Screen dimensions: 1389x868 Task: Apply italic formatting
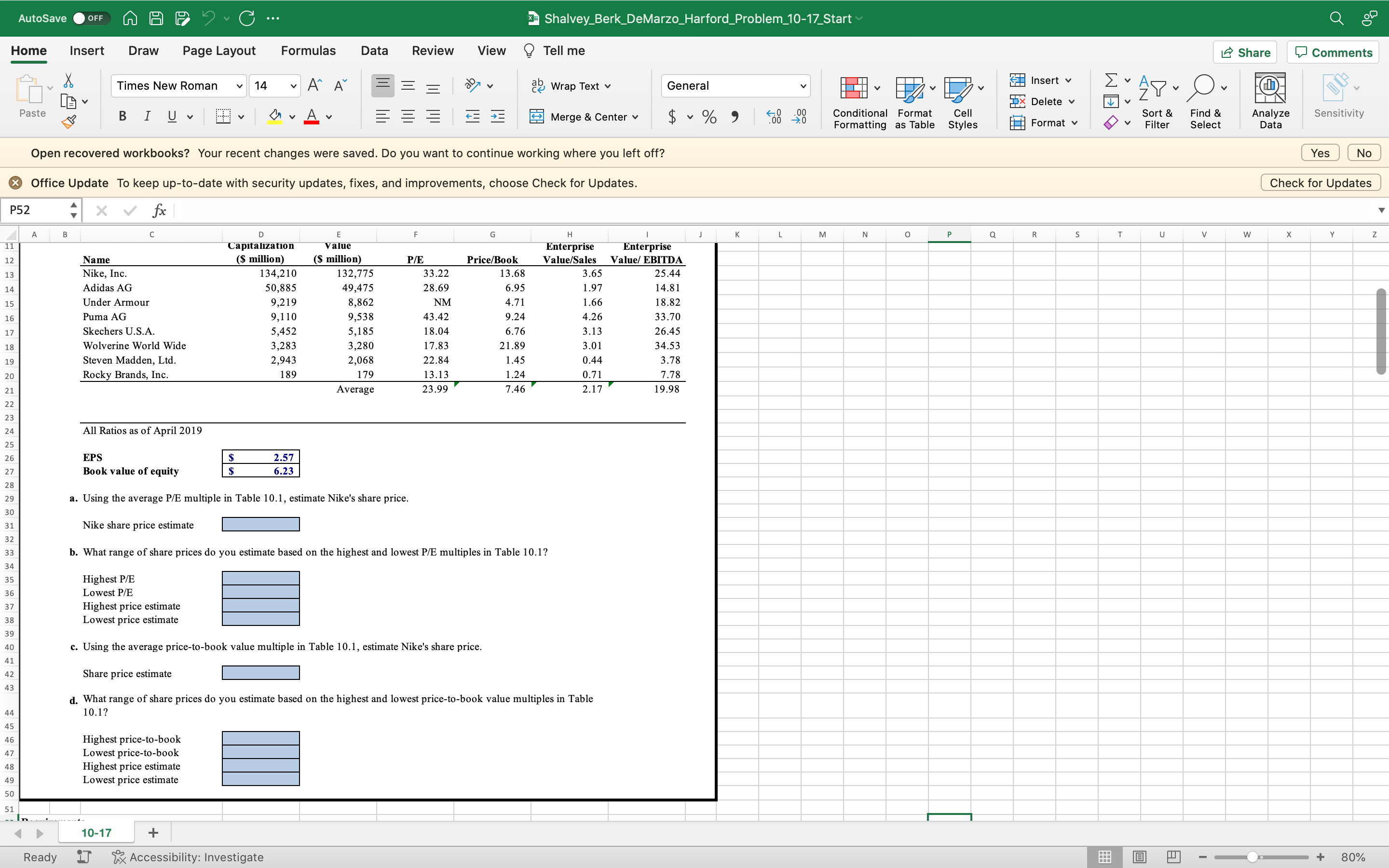(147, 117)
